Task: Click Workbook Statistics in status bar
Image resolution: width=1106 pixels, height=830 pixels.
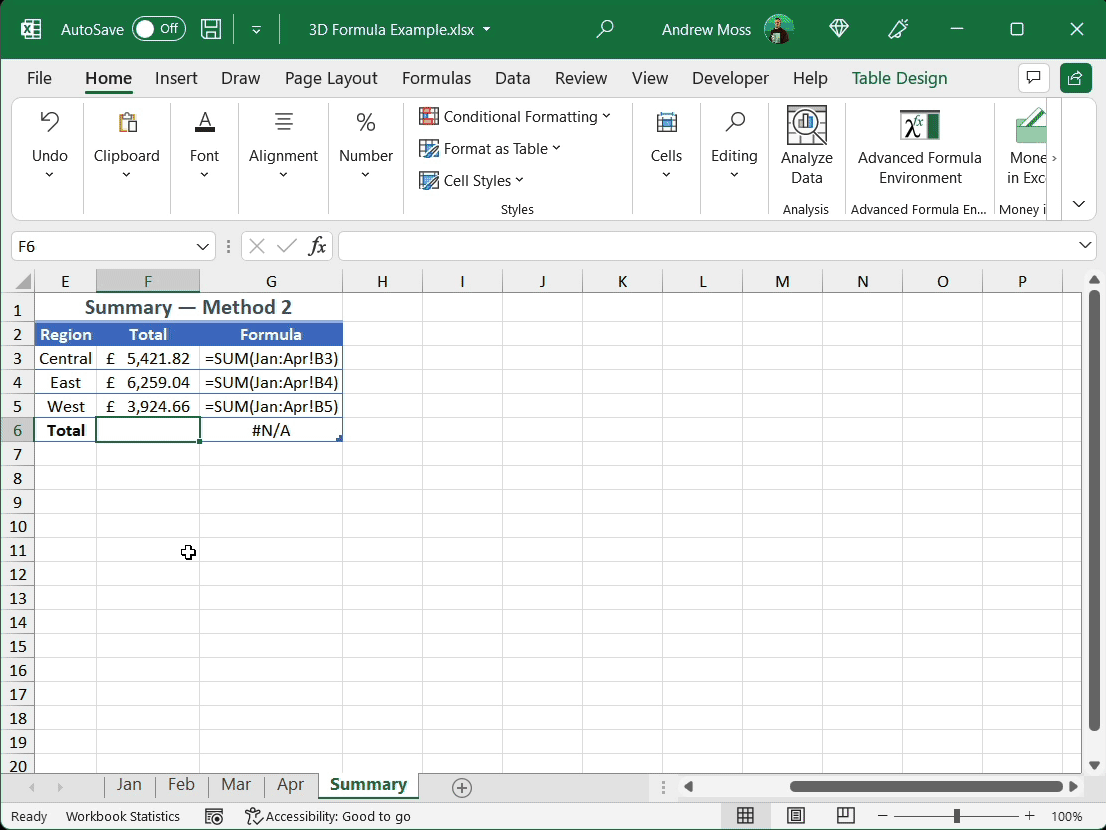Action: click(123, 816)
